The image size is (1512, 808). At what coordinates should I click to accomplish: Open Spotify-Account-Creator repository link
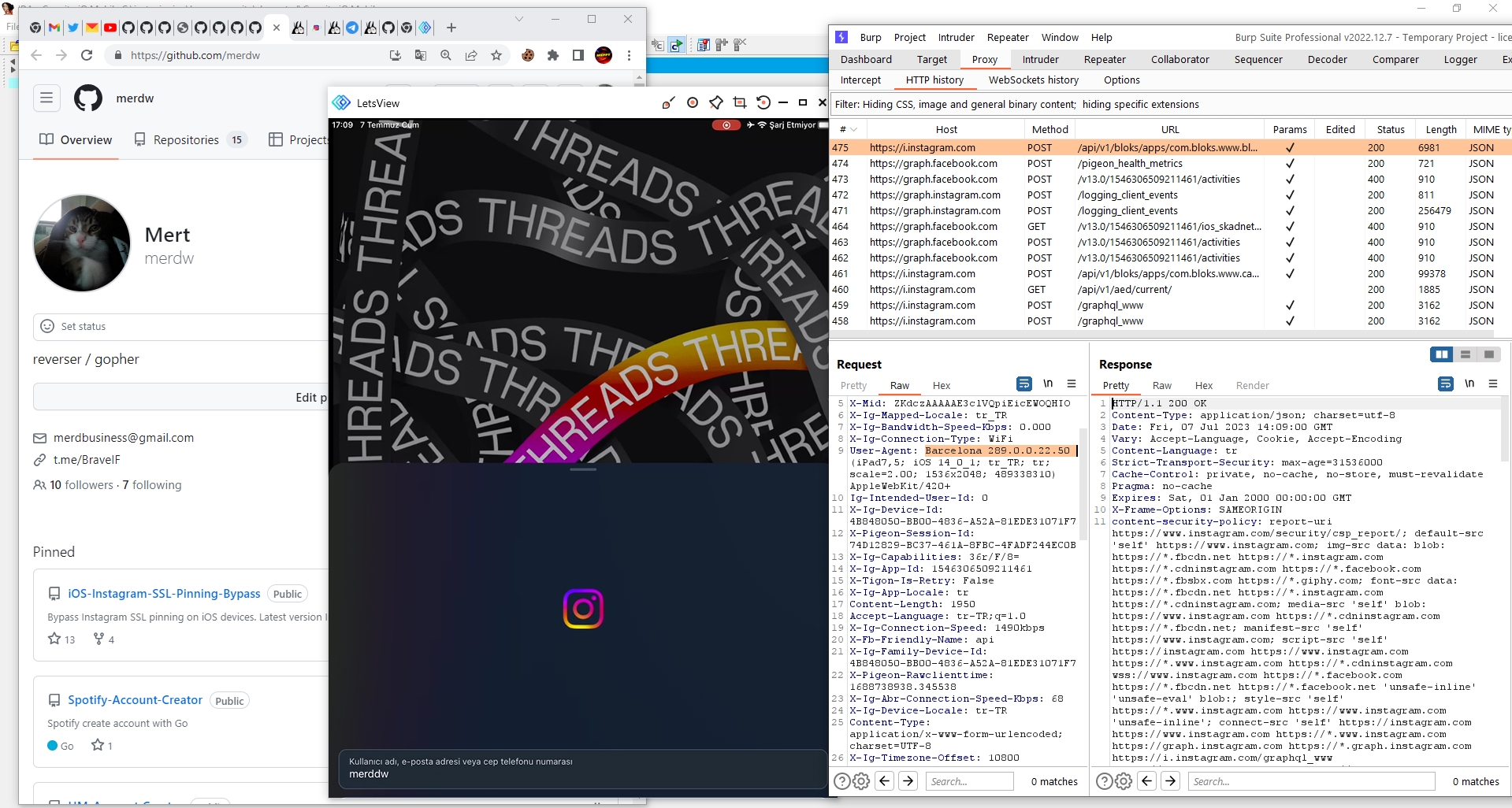pyautogui.click(x=135, y=699)
